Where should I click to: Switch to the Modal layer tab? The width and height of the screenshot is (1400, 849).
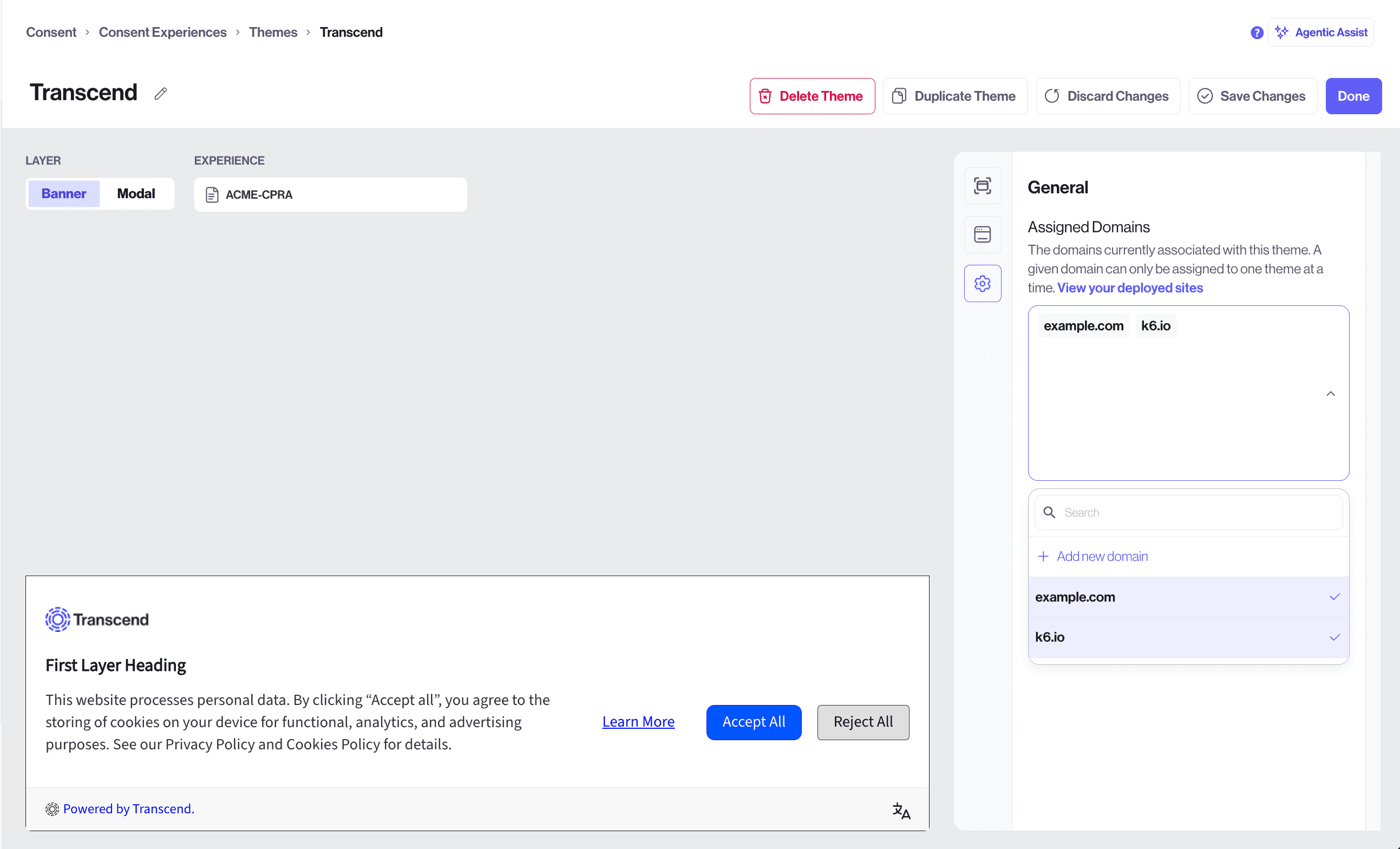pyautogui.click(x=136, y=194)
